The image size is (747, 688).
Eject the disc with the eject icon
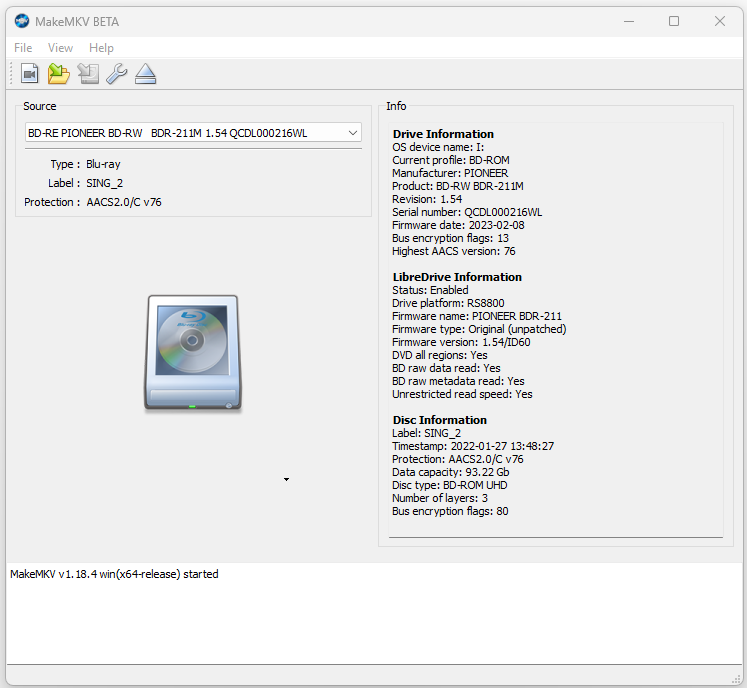[x=145, y=74]
